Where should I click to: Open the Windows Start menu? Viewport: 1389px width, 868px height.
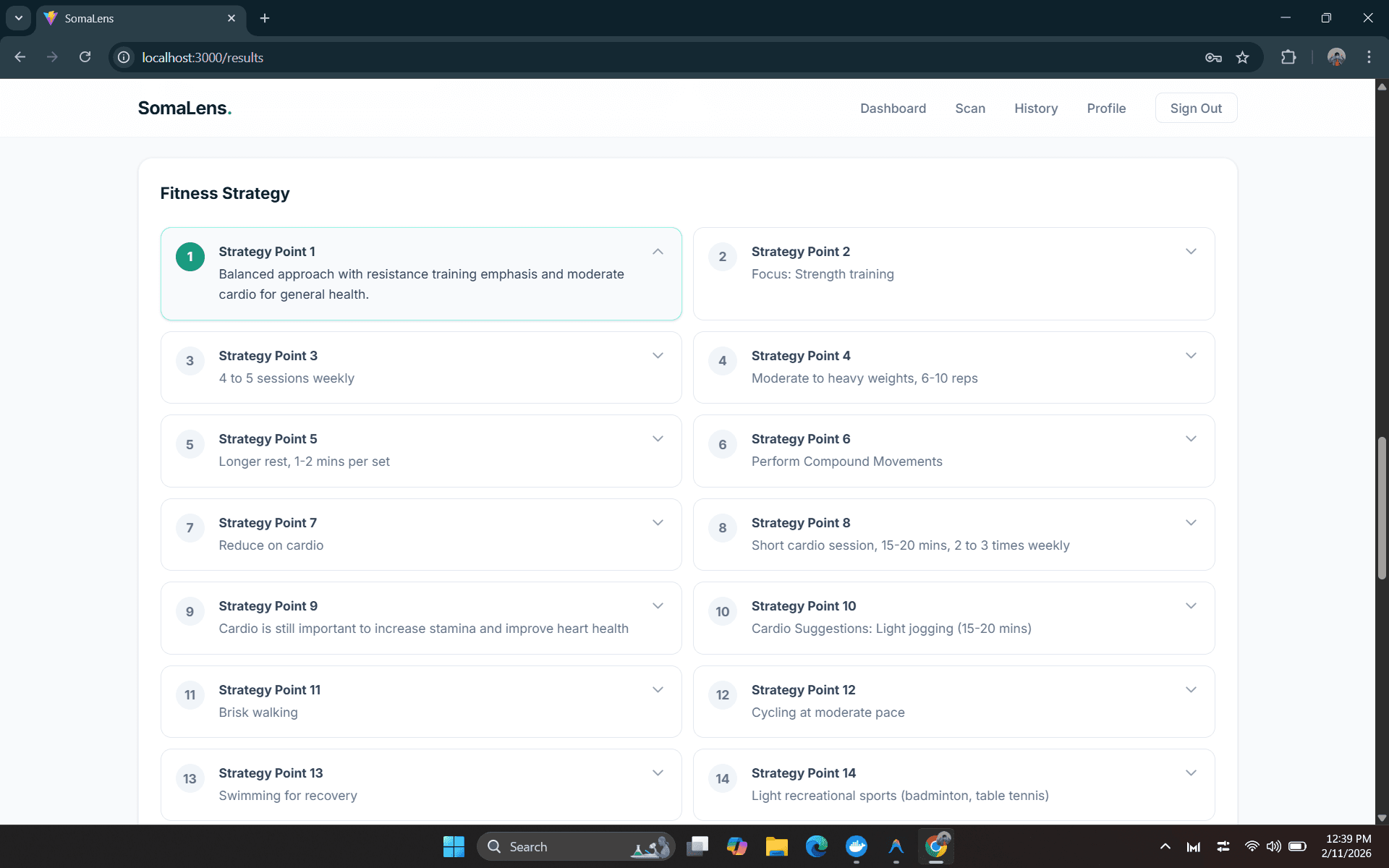click(454, 846)
